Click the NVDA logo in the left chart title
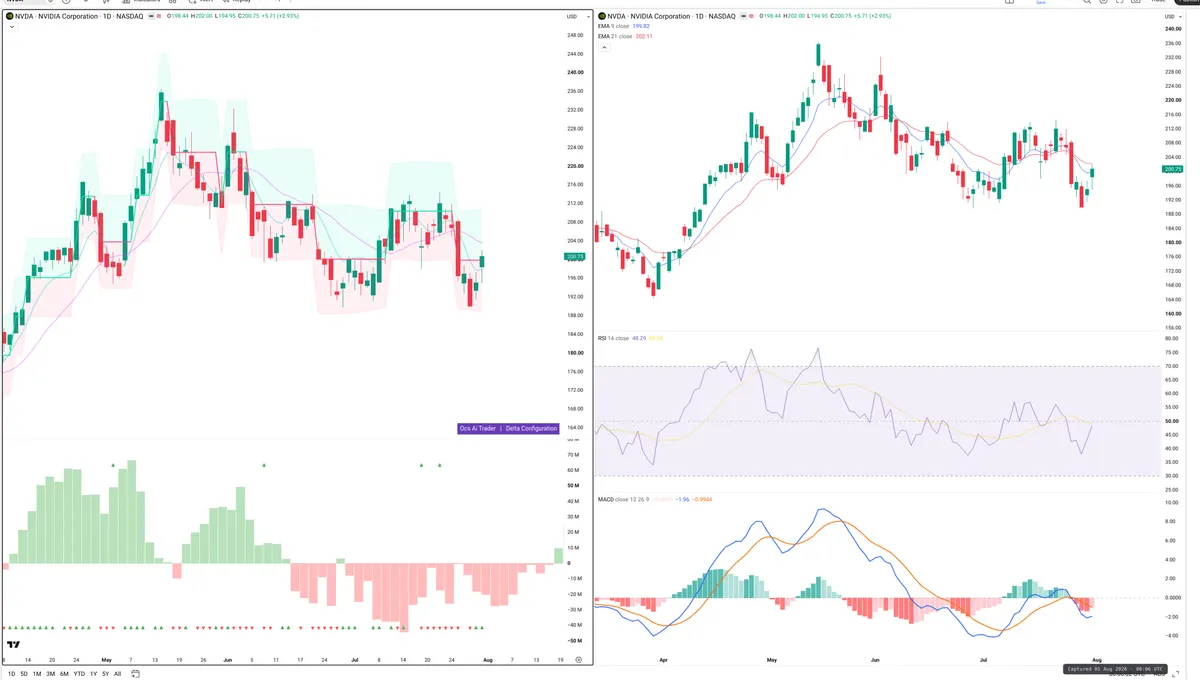The image size is (1200, 680). 9,17
